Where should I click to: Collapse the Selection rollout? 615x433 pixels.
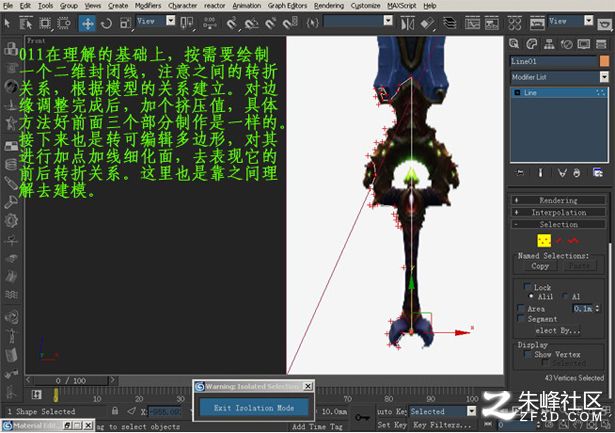[x=559, y=225]
